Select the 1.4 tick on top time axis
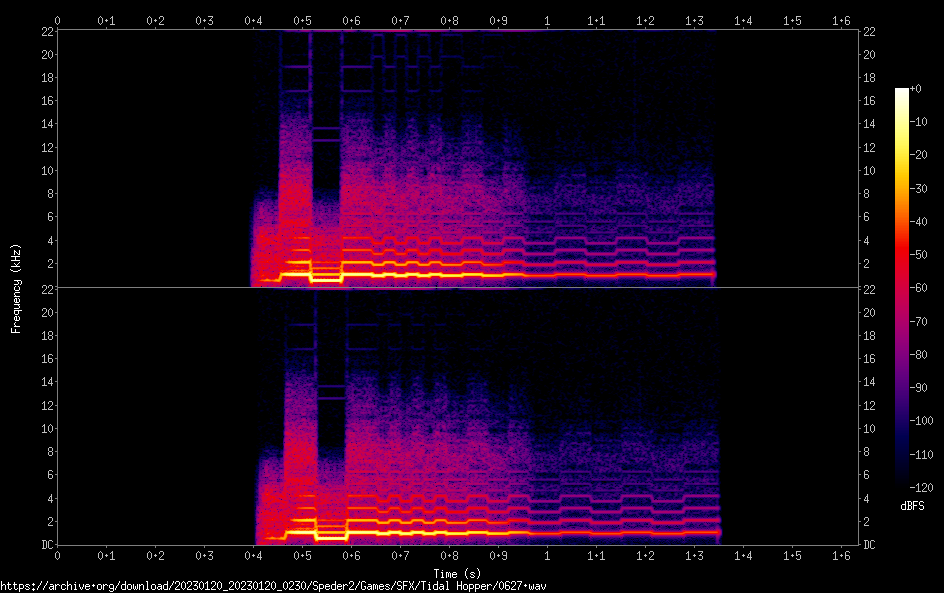 [743, 20]
